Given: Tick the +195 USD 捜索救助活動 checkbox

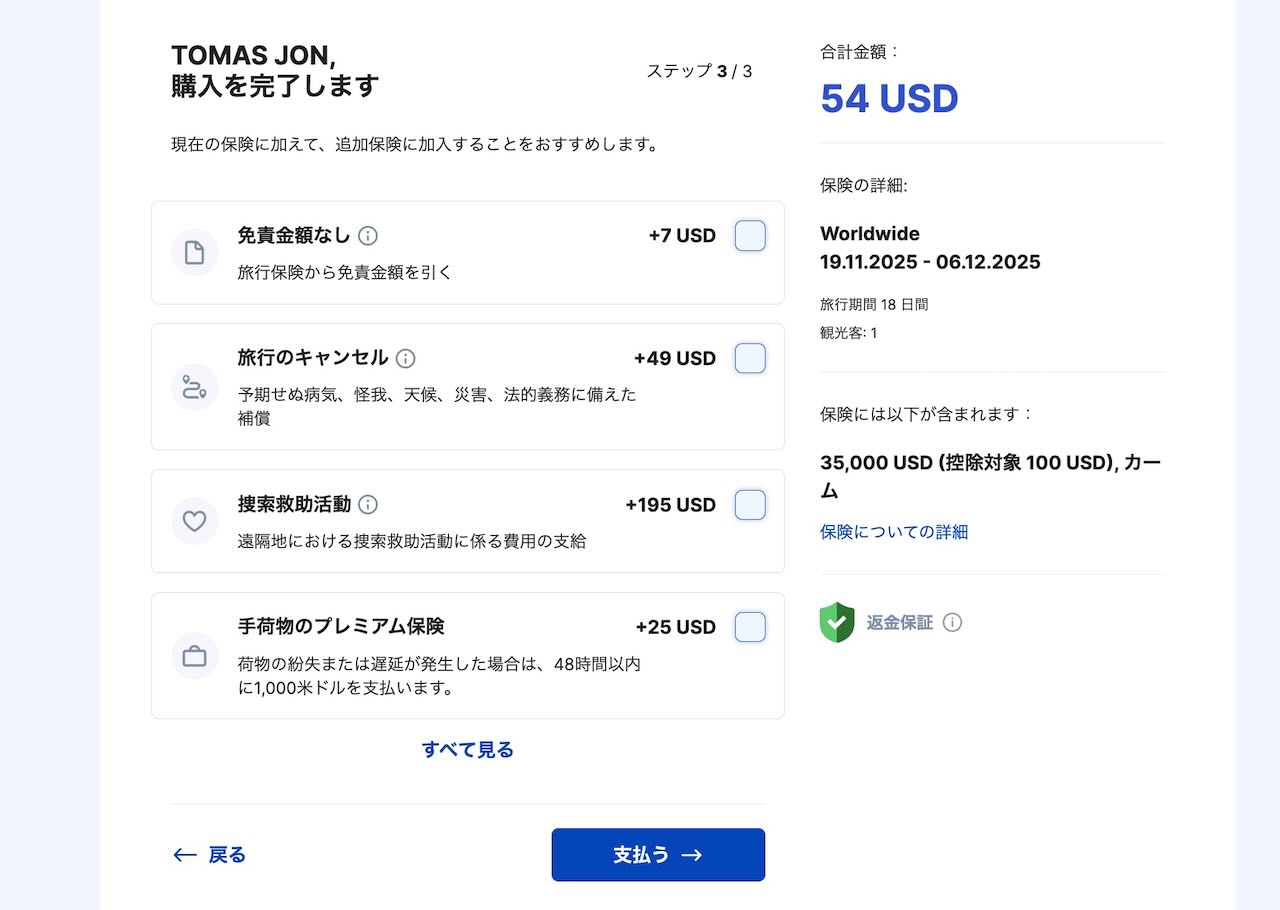Looking at the screenshot, I should point(750,505).
